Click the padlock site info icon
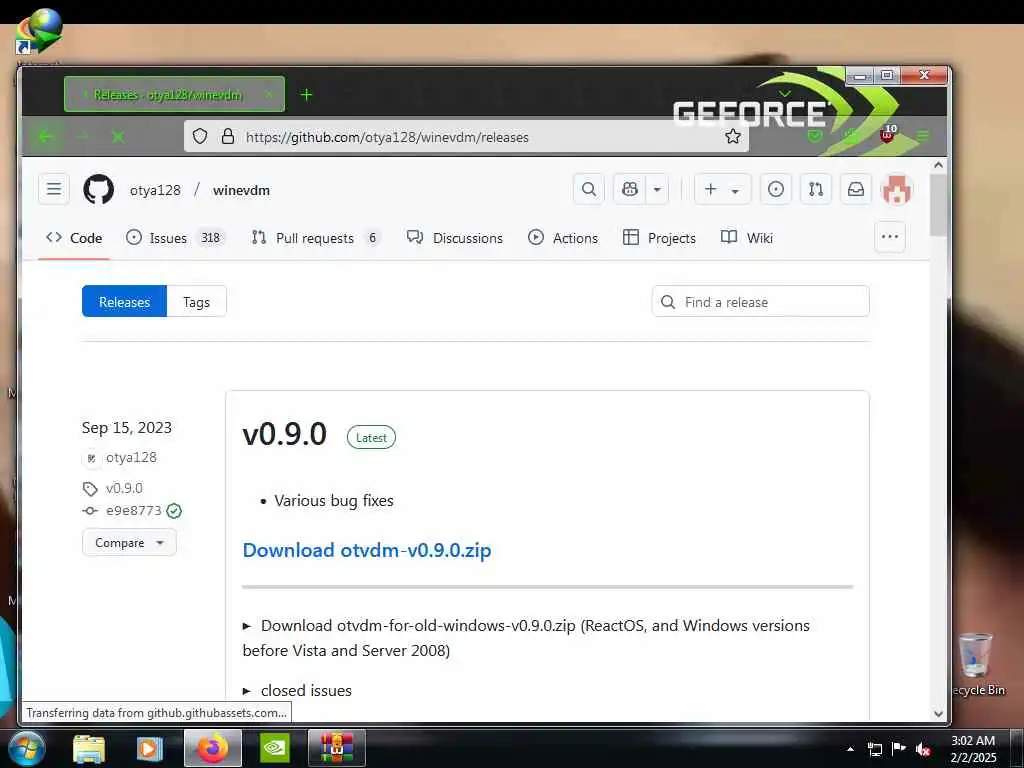 pos(227,136)
